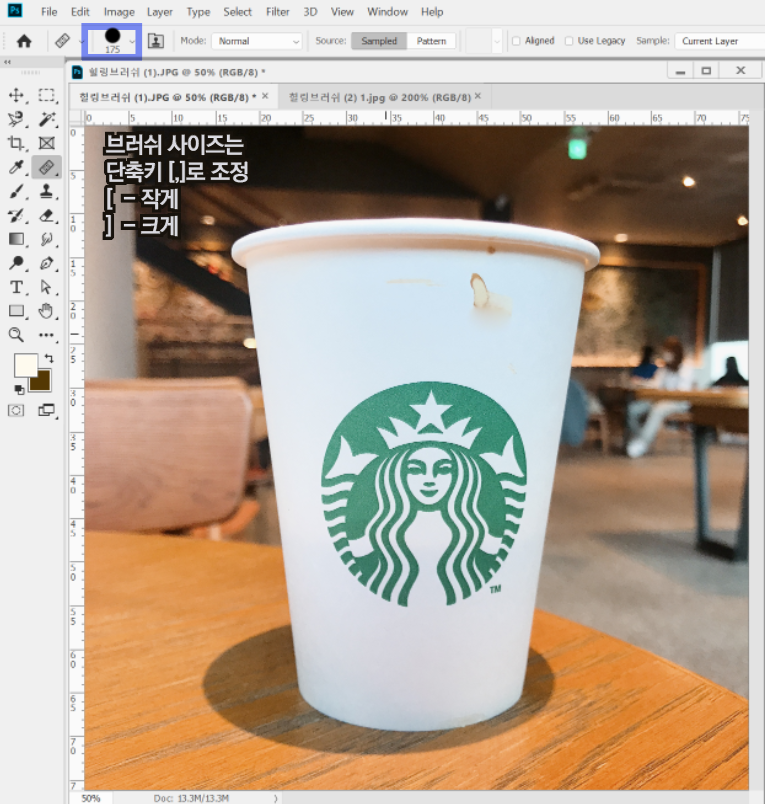Open the Window menu
The width and height of the screenshot is (765, 804).
click(x=387, y=12)
